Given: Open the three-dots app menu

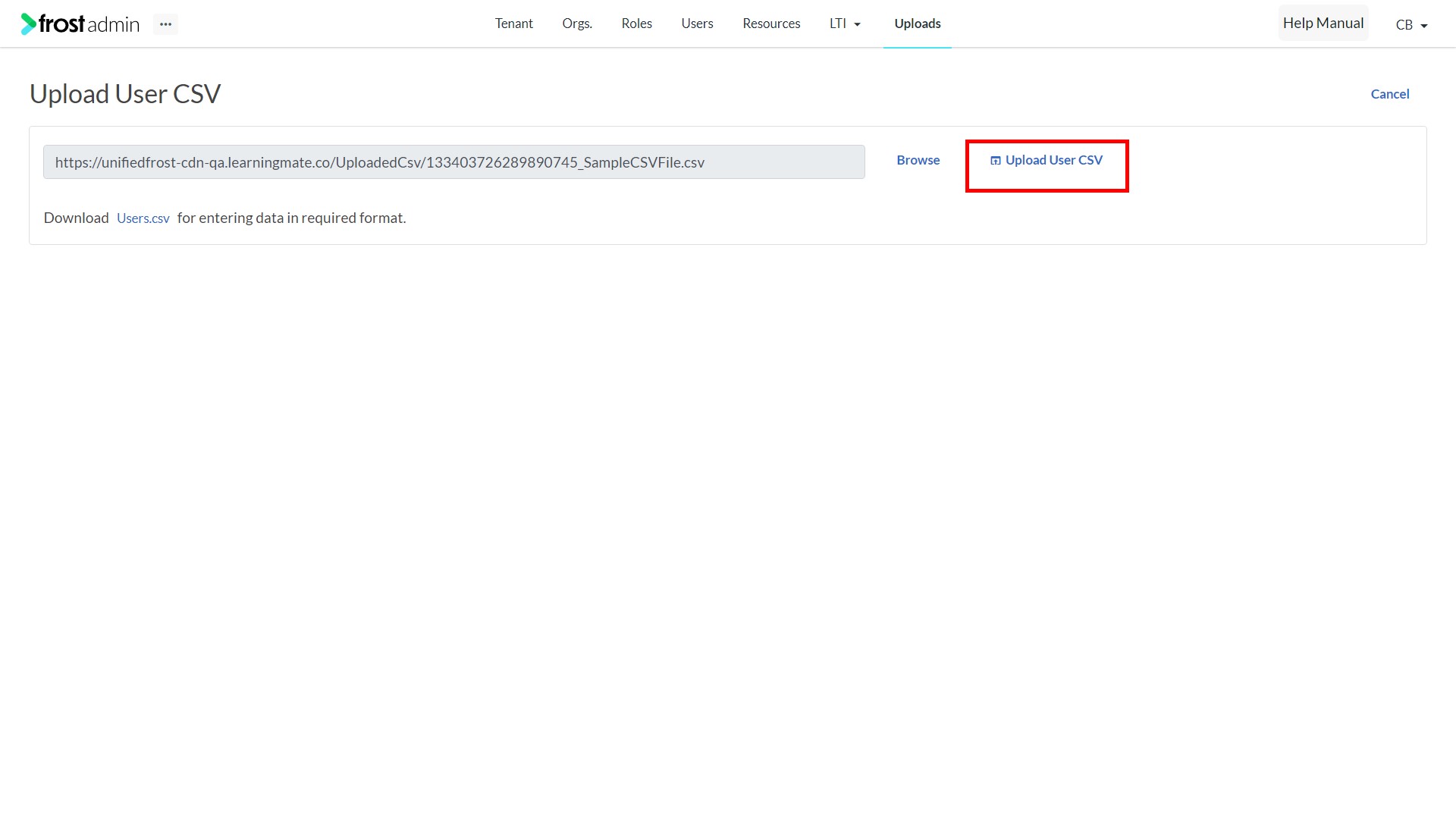Looking at the screenshot, I should click(x=165, y=24).
